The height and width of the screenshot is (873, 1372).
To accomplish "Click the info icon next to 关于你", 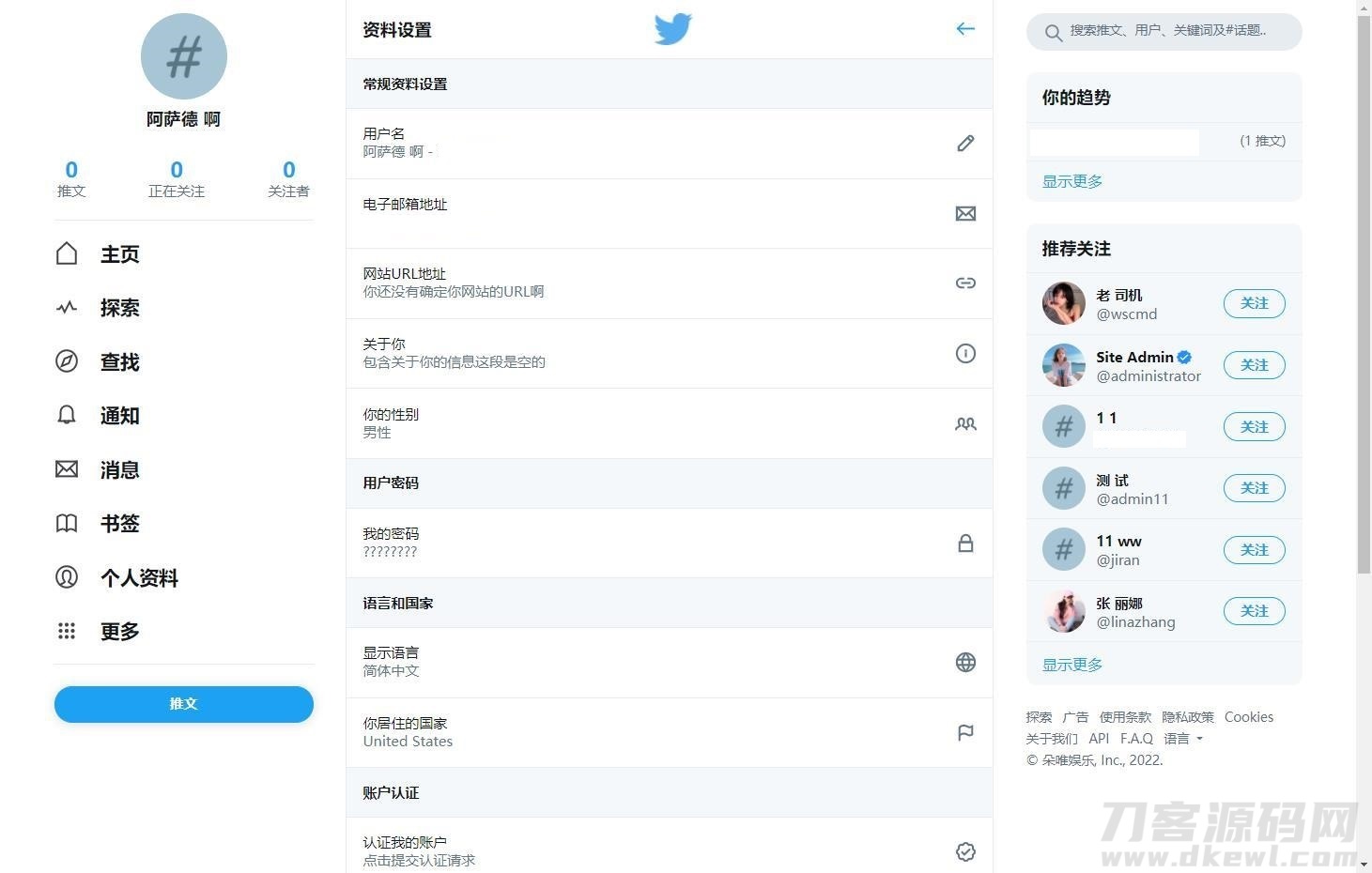I will pyautogui.click(x=965, y=354).
